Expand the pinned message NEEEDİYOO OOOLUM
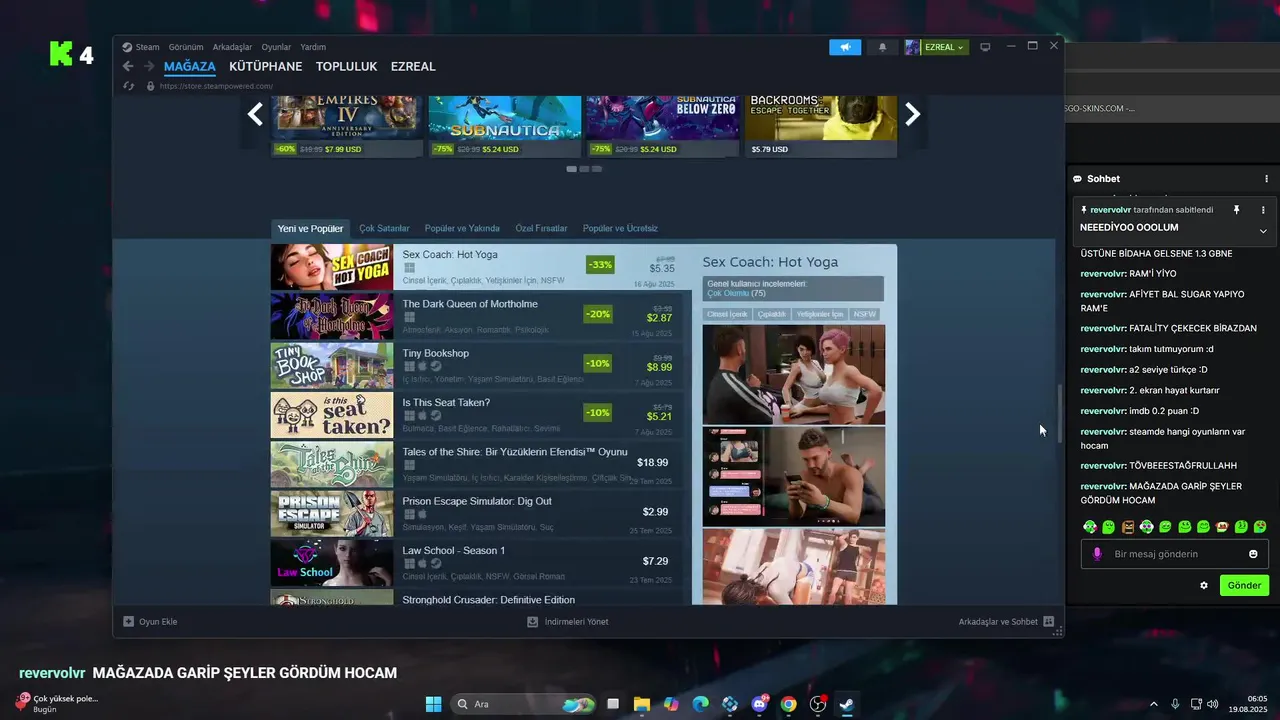This screenshot has width=1280, height=720. tap(1263, 231)
